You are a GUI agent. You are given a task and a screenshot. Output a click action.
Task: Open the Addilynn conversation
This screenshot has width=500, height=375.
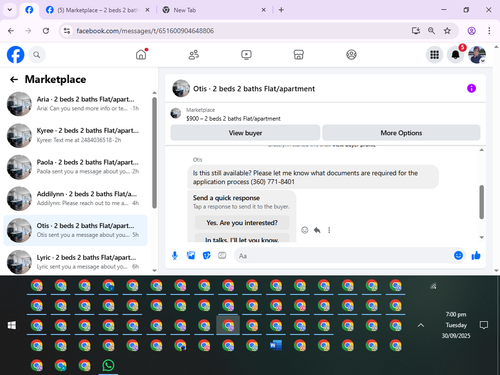[x=75, y=199]
